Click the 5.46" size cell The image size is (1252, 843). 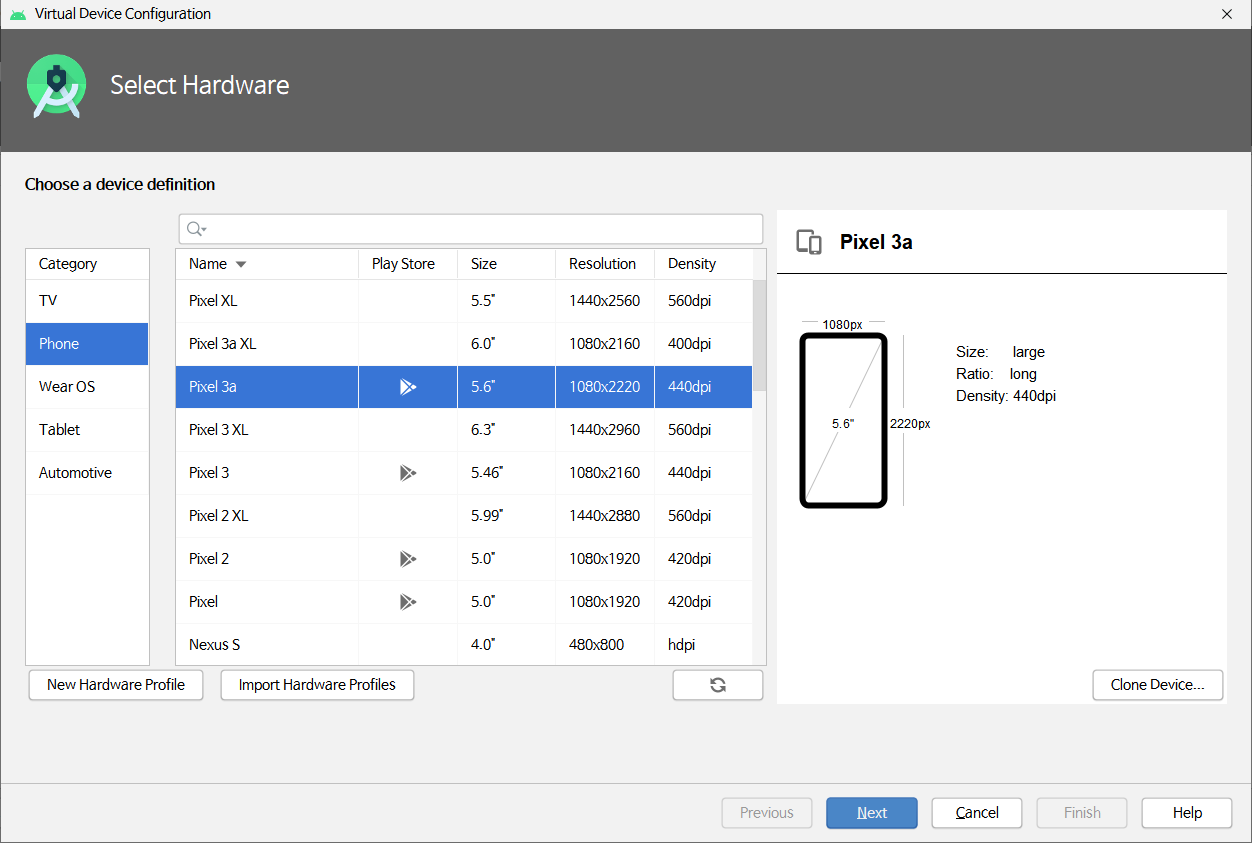[x=506, y=473]
